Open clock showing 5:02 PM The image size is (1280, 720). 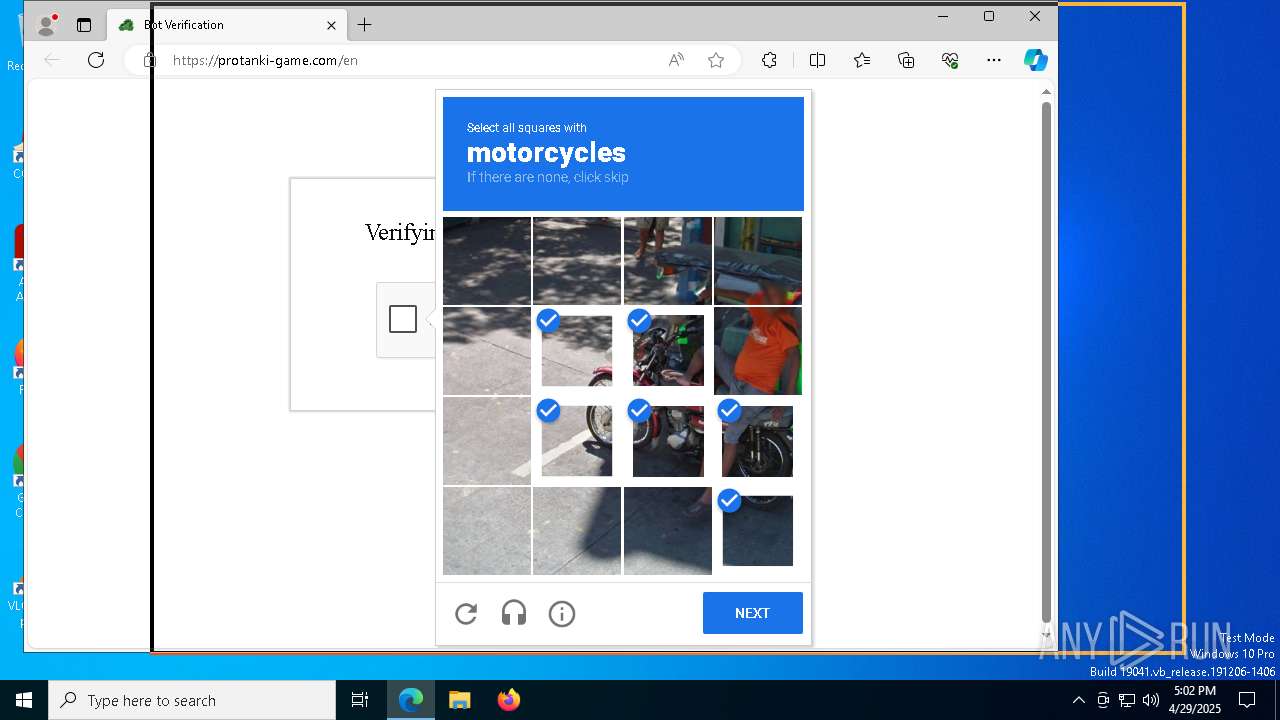point(1195,700)
